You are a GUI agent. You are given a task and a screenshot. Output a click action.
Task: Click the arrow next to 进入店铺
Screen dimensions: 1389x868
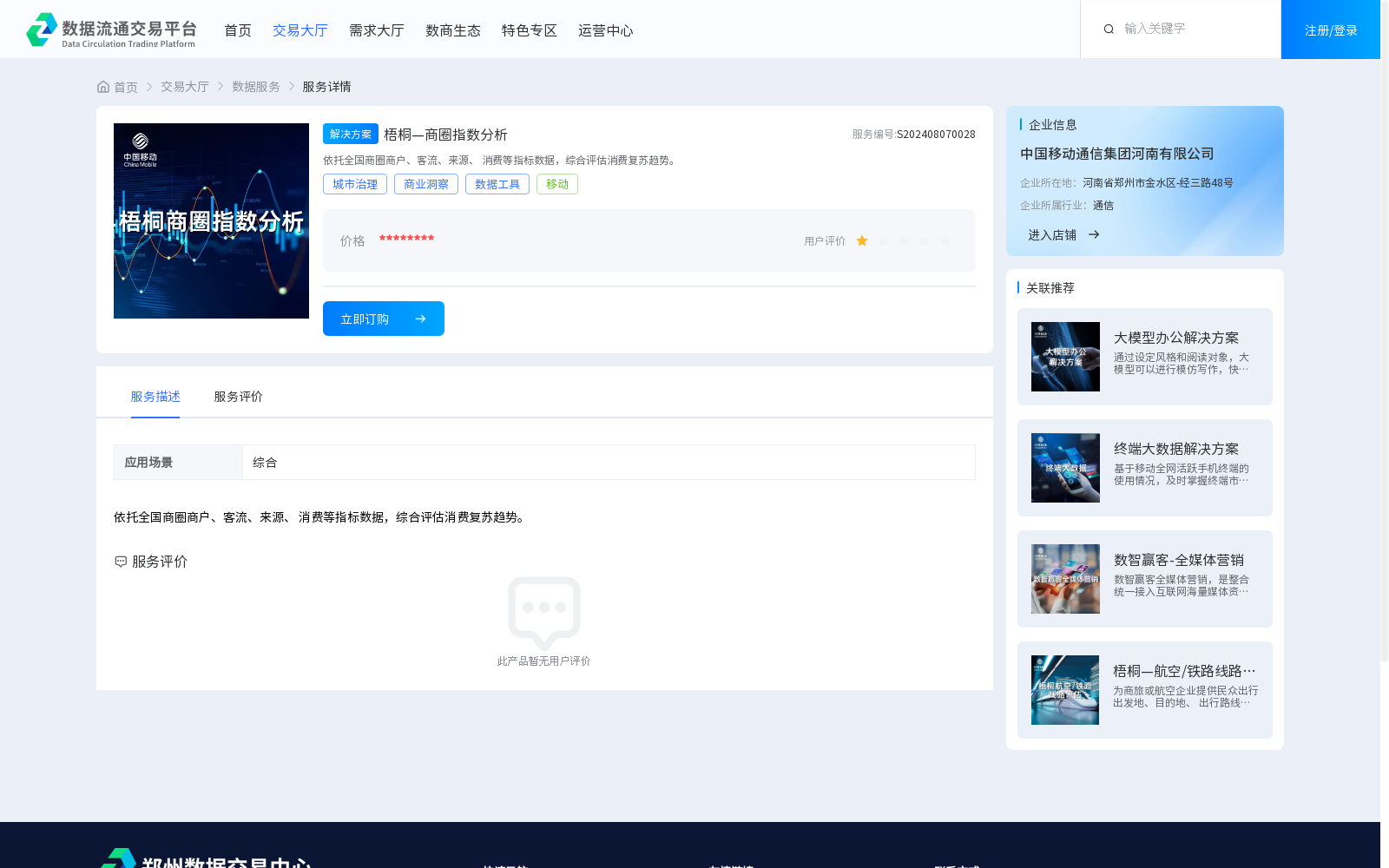pos(1094,234)
